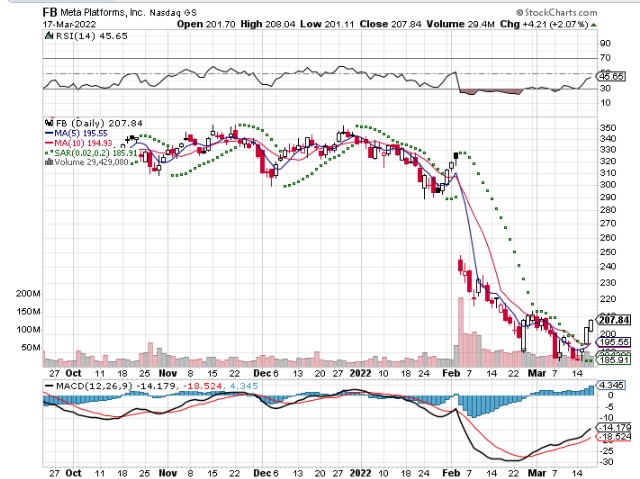
Task: Click the latest white candlestick near 207.84
Action: [x=591, y=326]
